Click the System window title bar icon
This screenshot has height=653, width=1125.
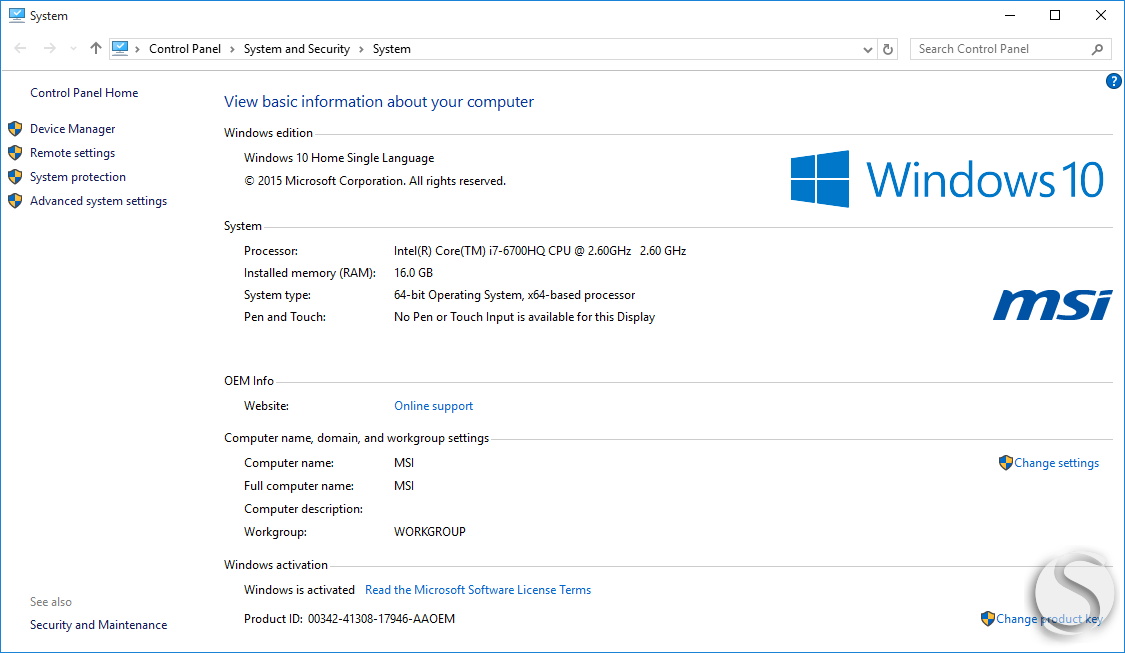pyautogui.click(x=17, y=15)
